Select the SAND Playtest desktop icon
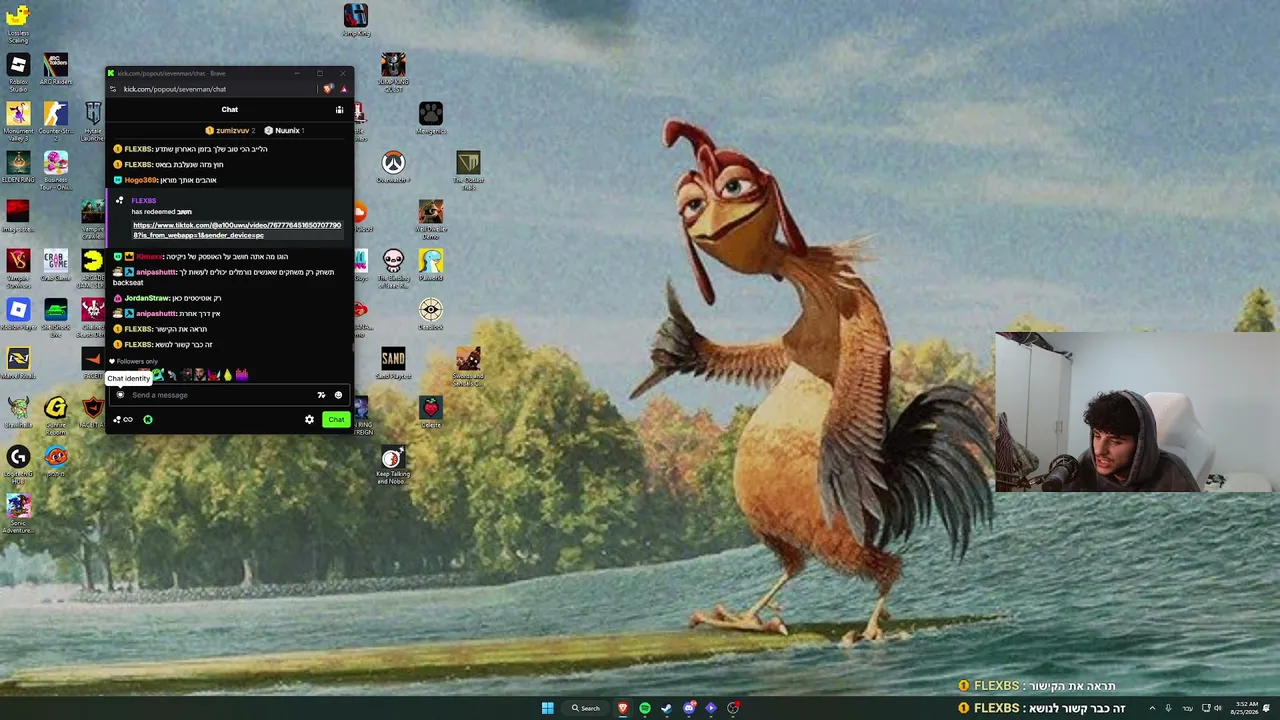The width and height of the screenshot is (1280, 720). click(393, 364)
